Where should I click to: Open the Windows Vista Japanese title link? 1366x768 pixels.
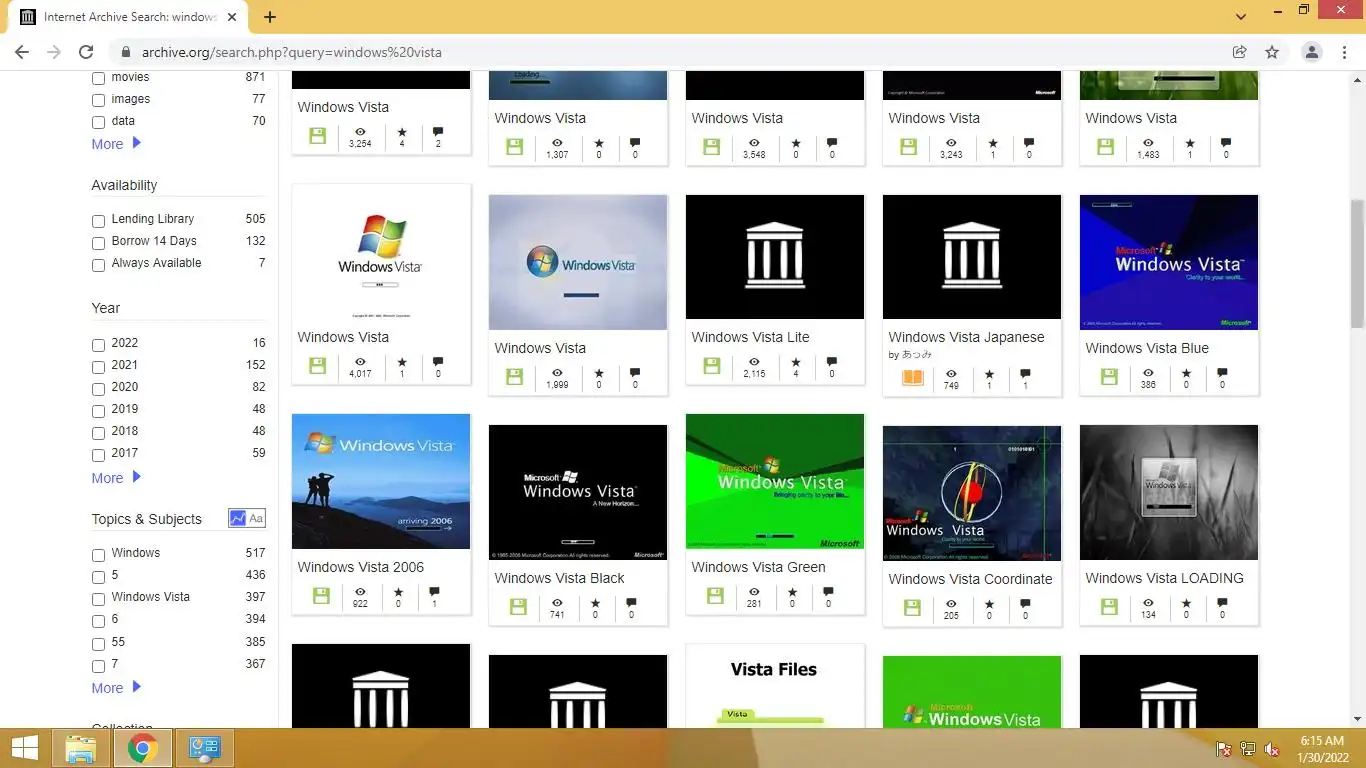pyautogui.click(x=966, y=337)
